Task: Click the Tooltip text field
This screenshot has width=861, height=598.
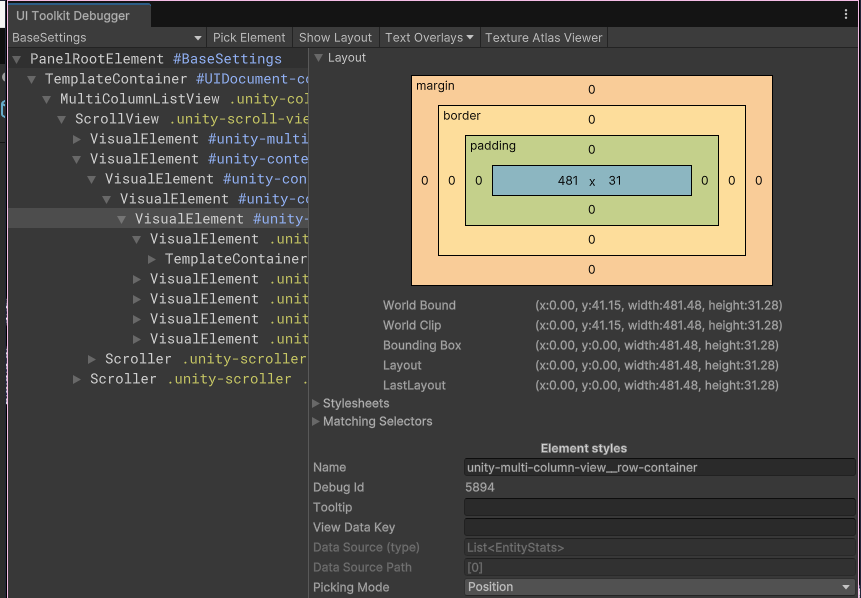Action: [659, 507]
